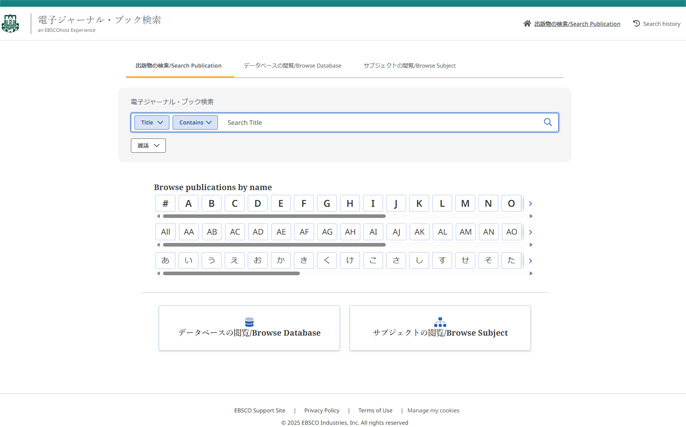Click next chevron on the AA-AO row
Screen dimensions: 686x427
(x=530, y=232)
